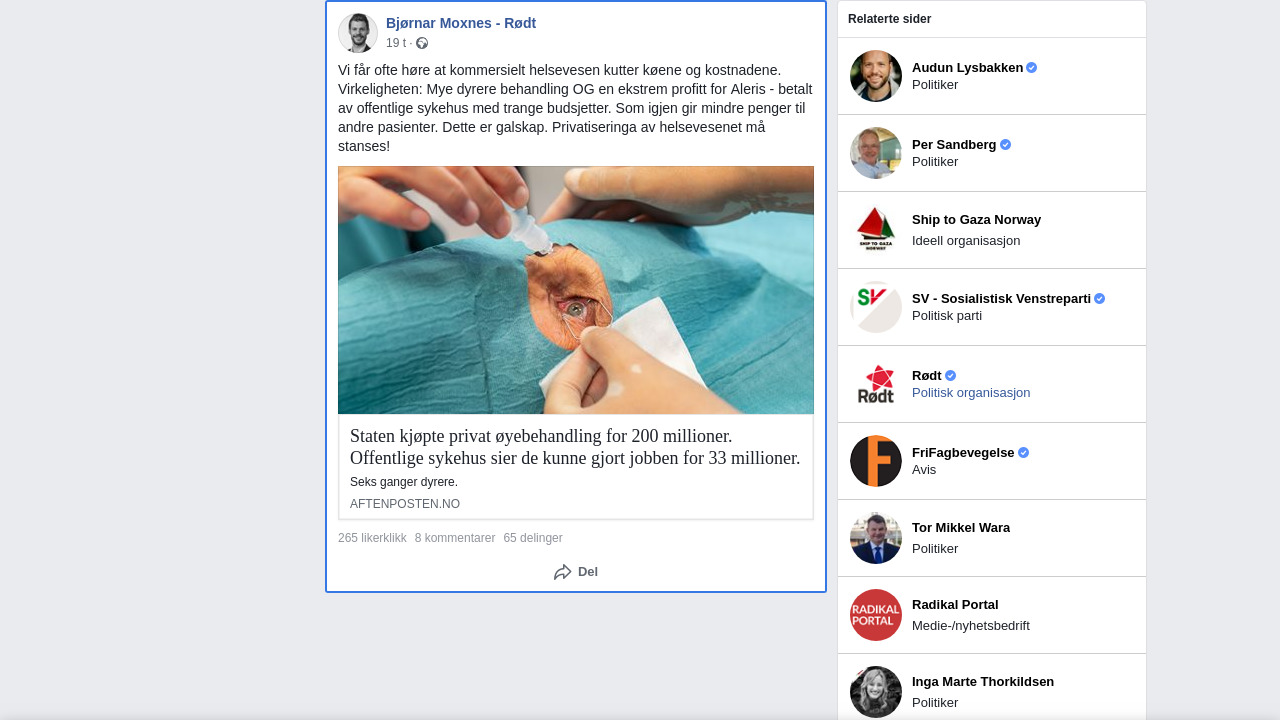Image resolution: width=1280 pixels, height=720 pixels.
Task: View the 265 likerklikk count
Action: [x=372, y=538]
